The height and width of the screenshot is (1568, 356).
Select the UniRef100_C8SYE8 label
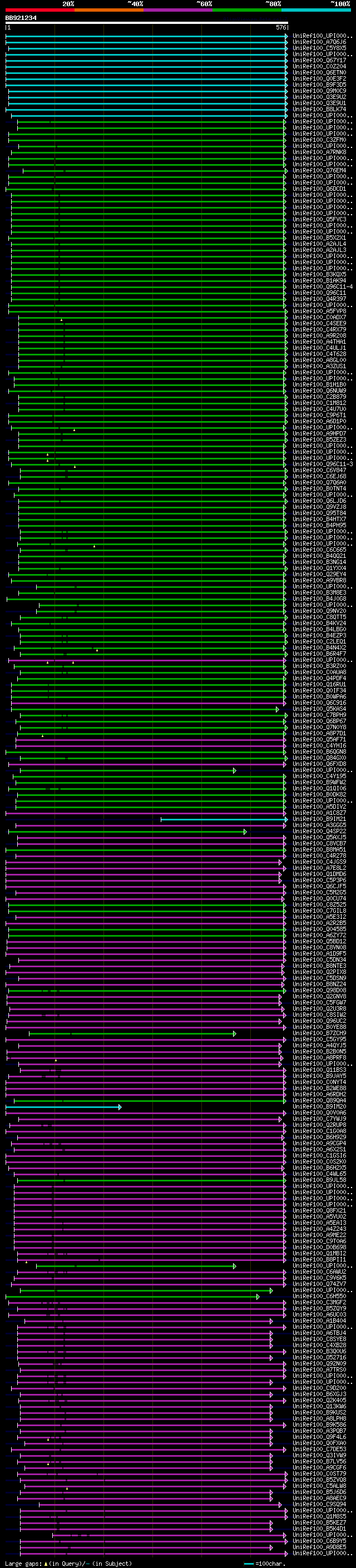(x=319, y=1339)
